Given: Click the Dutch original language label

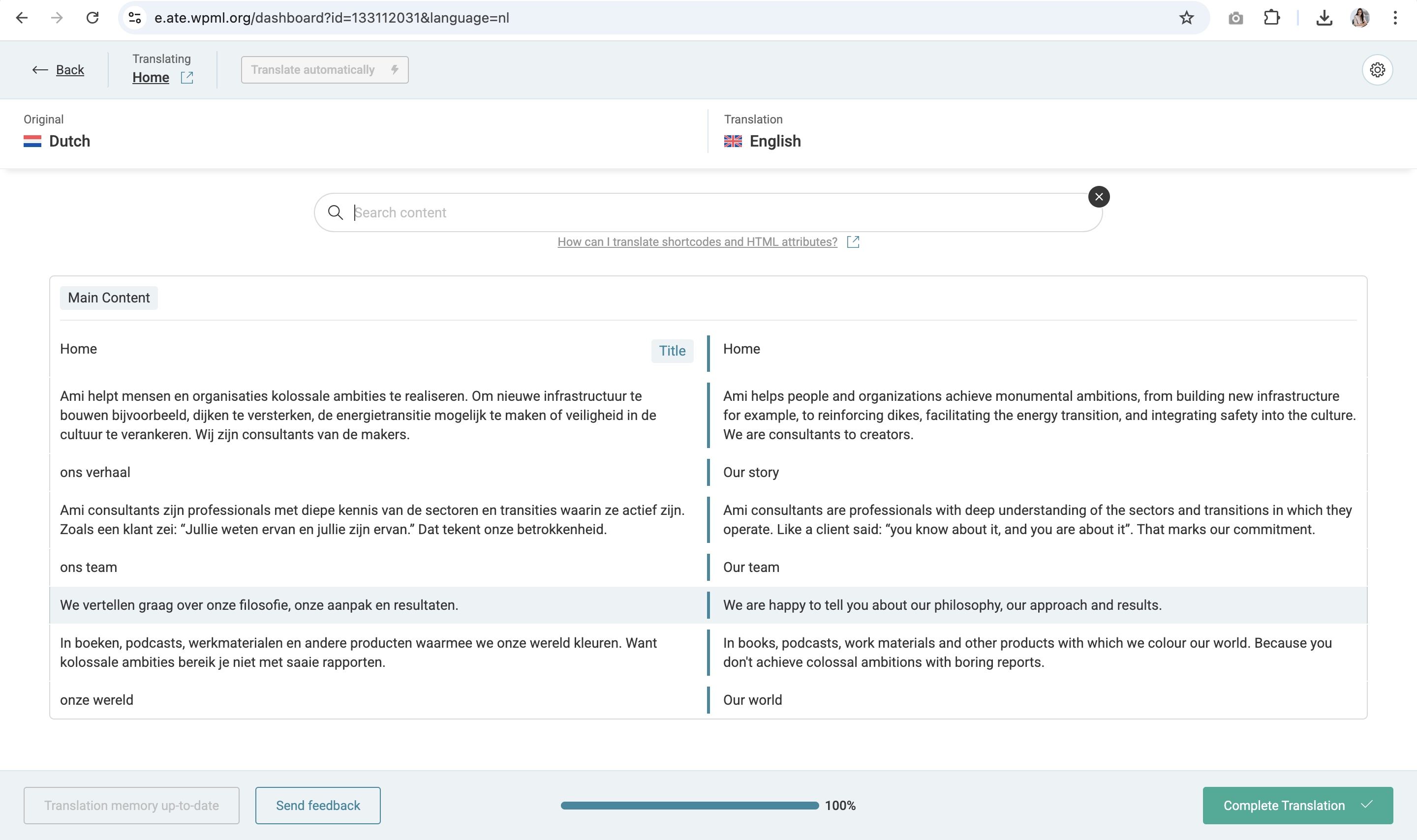Looking at the screenshot, I should (70, 141).
